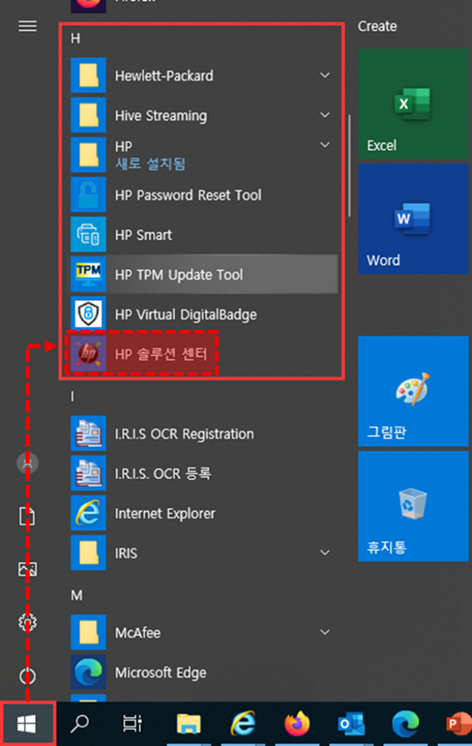472x746 pixels.
Task: Launch Internet Explorer from the app list
Action: coord(88,513)
